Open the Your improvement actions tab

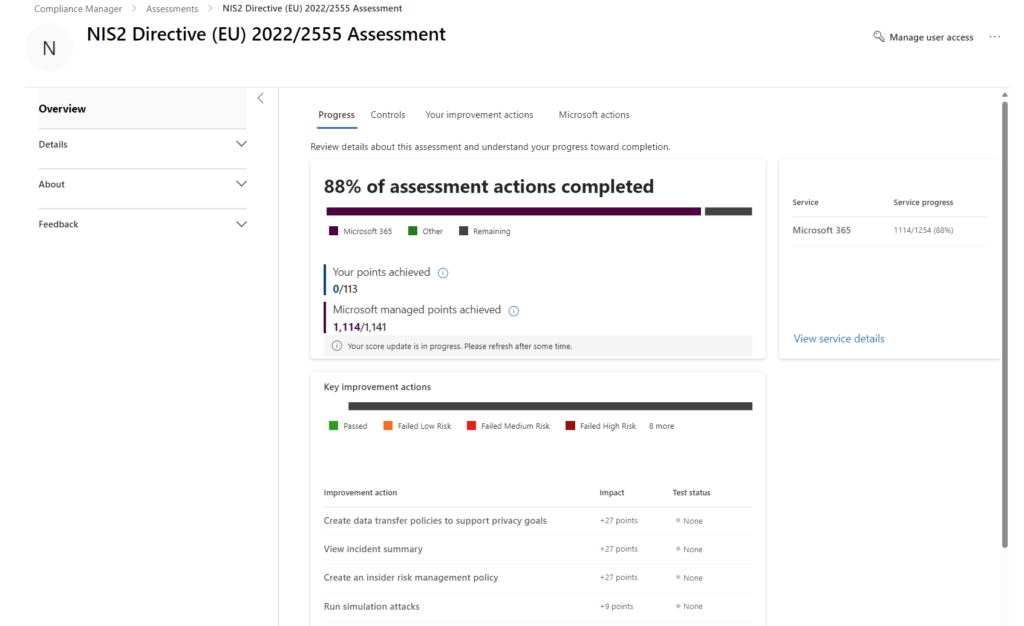[479, 115]
